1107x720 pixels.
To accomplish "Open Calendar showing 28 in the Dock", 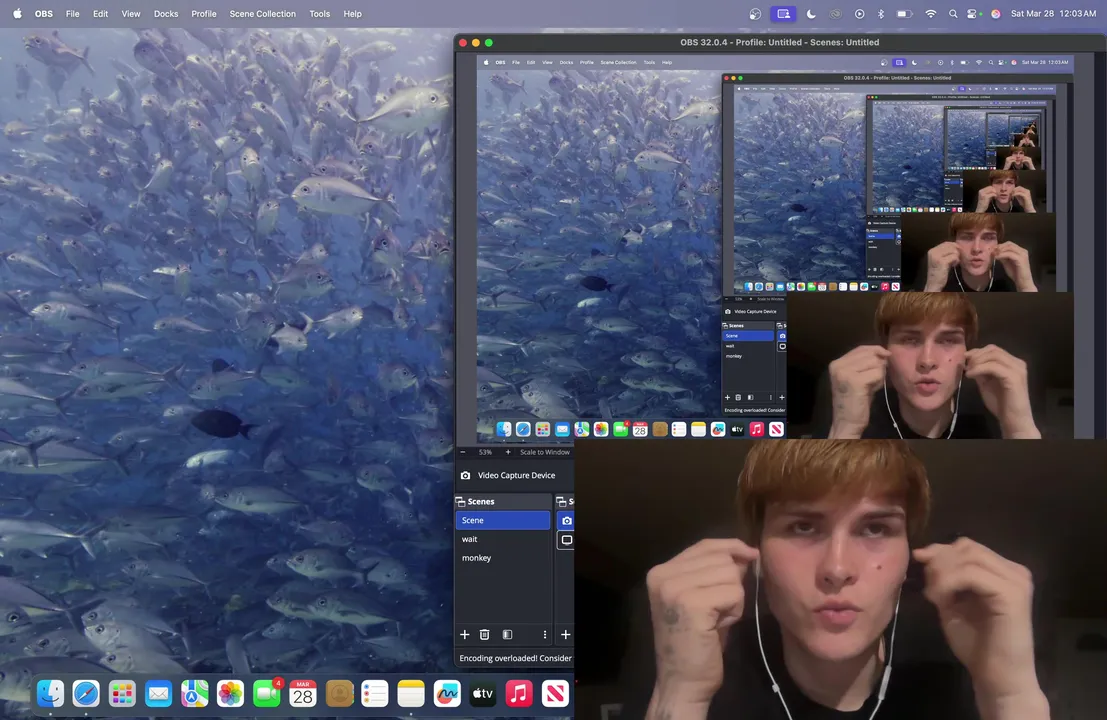I will click(303, 694).
